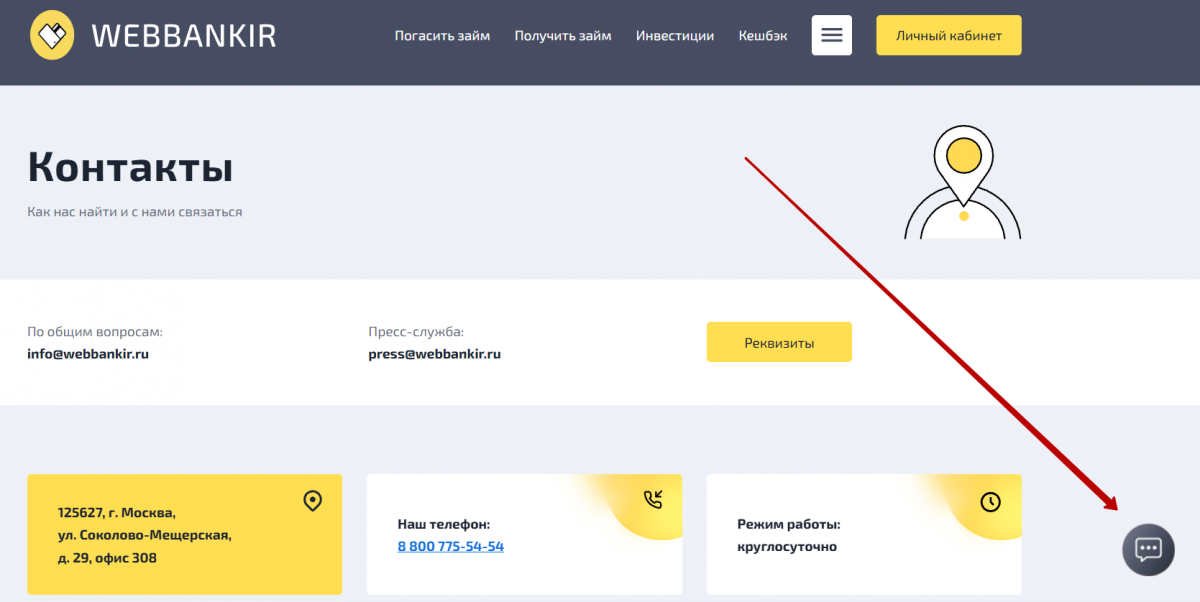Open the Погасить займ menu item
This screenshot has width=1200, height=602.
[x=442, y=36]
